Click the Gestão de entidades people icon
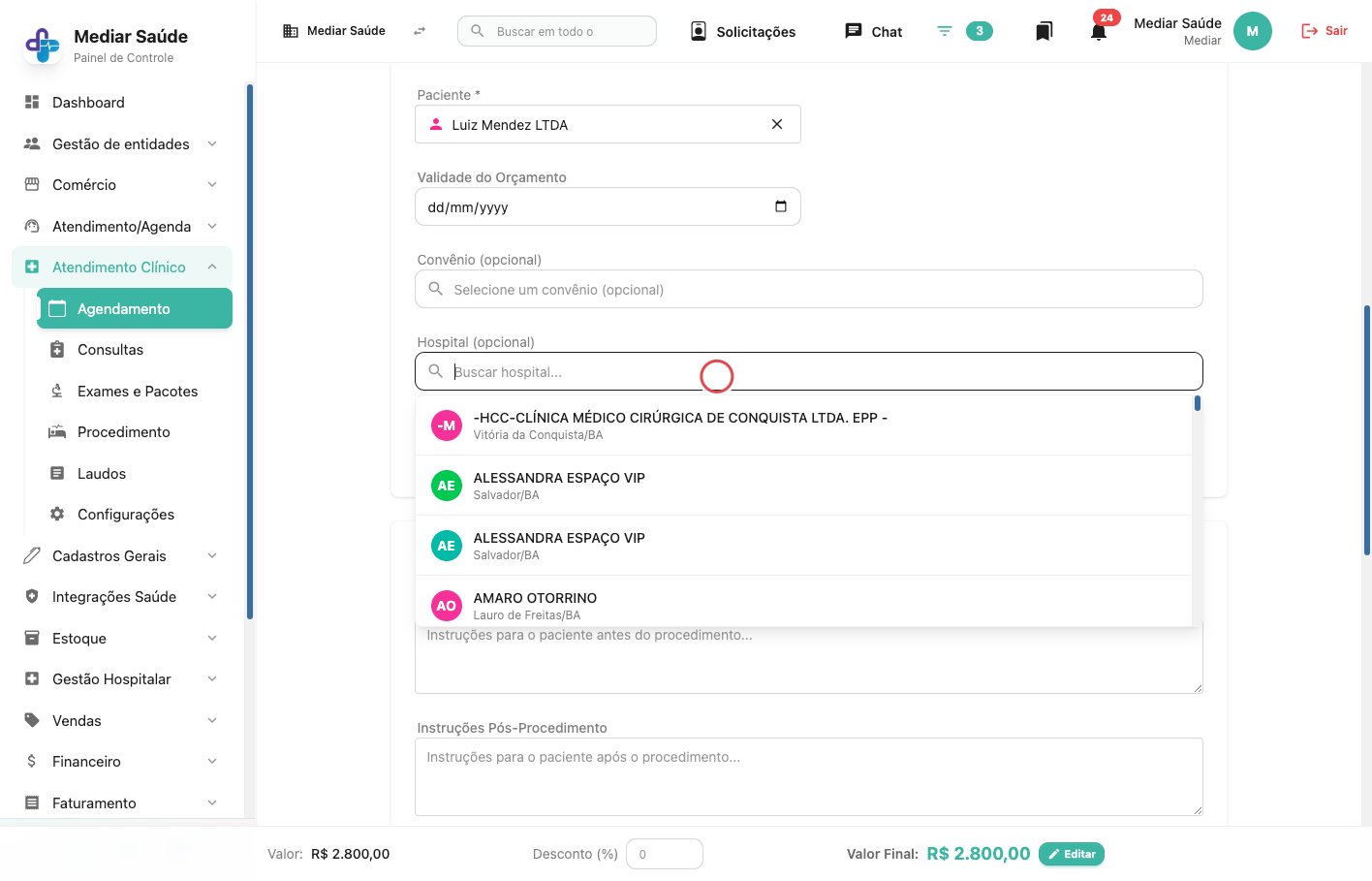 (x=32, y=143)
